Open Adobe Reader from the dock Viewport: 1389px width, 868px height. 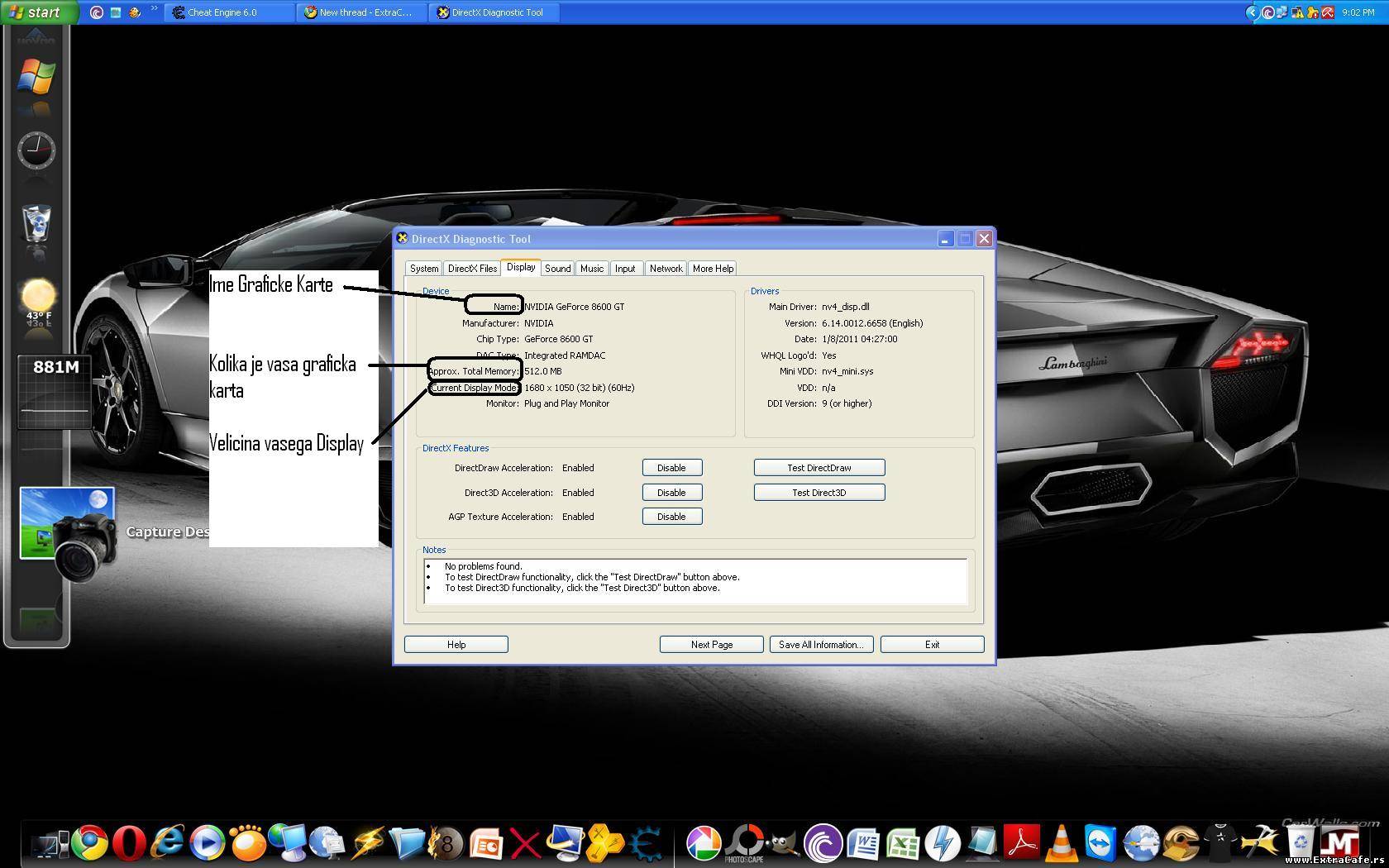tap(1021, 843)
